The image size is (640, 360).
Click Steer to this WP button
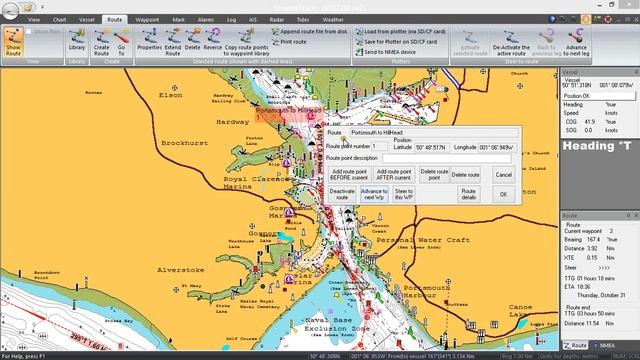[x=404, y=194]
